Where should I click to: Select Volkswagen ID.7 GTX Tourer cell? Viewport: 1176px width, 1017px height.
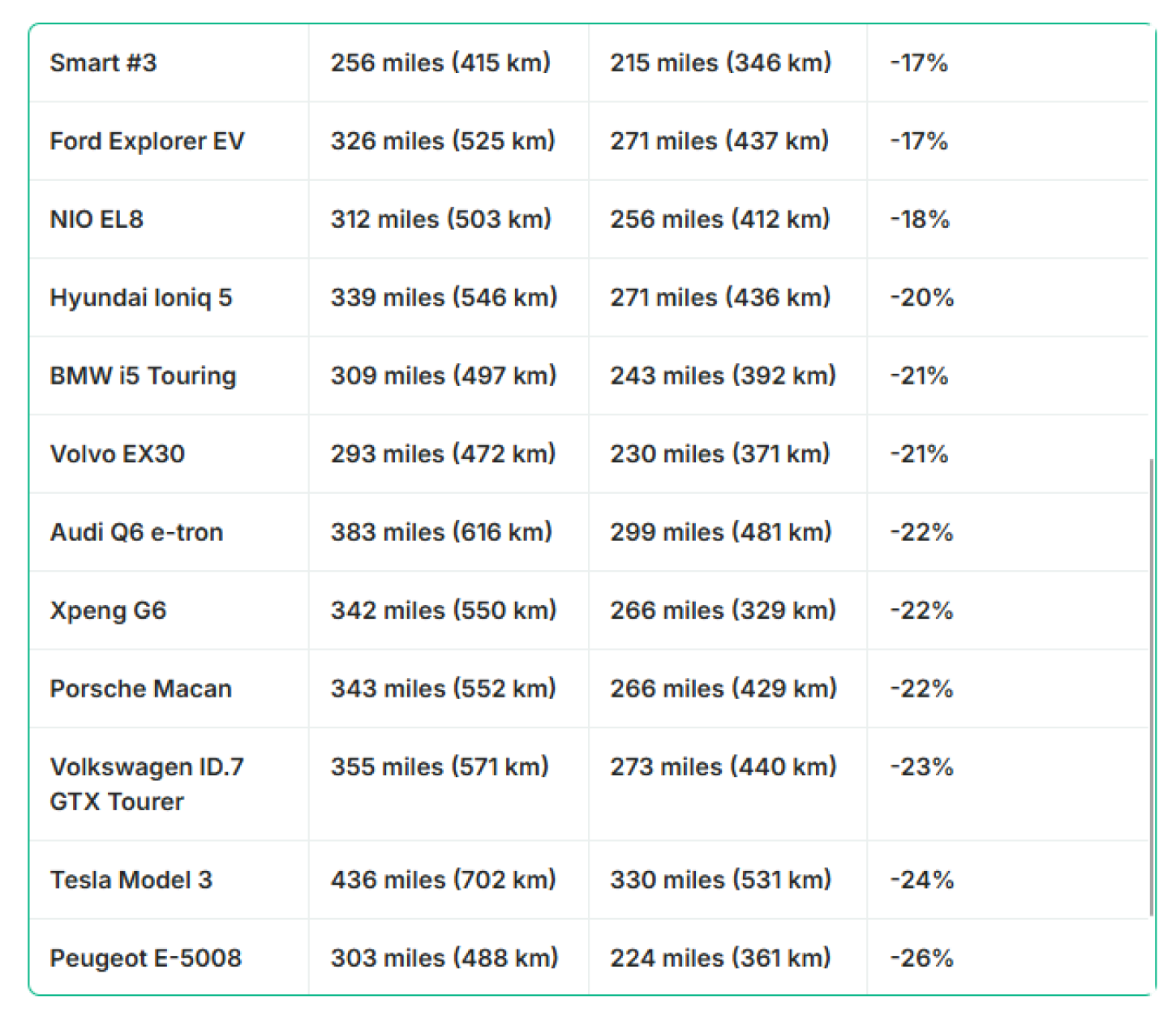[147, 784]
